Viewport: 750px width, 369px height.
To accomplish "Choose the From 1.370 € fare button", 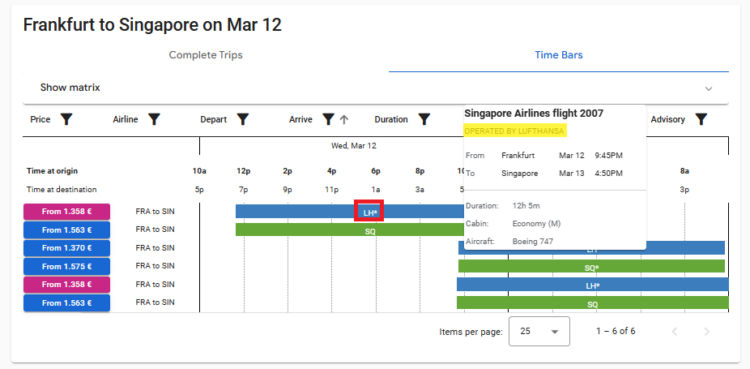I will 66,248.
